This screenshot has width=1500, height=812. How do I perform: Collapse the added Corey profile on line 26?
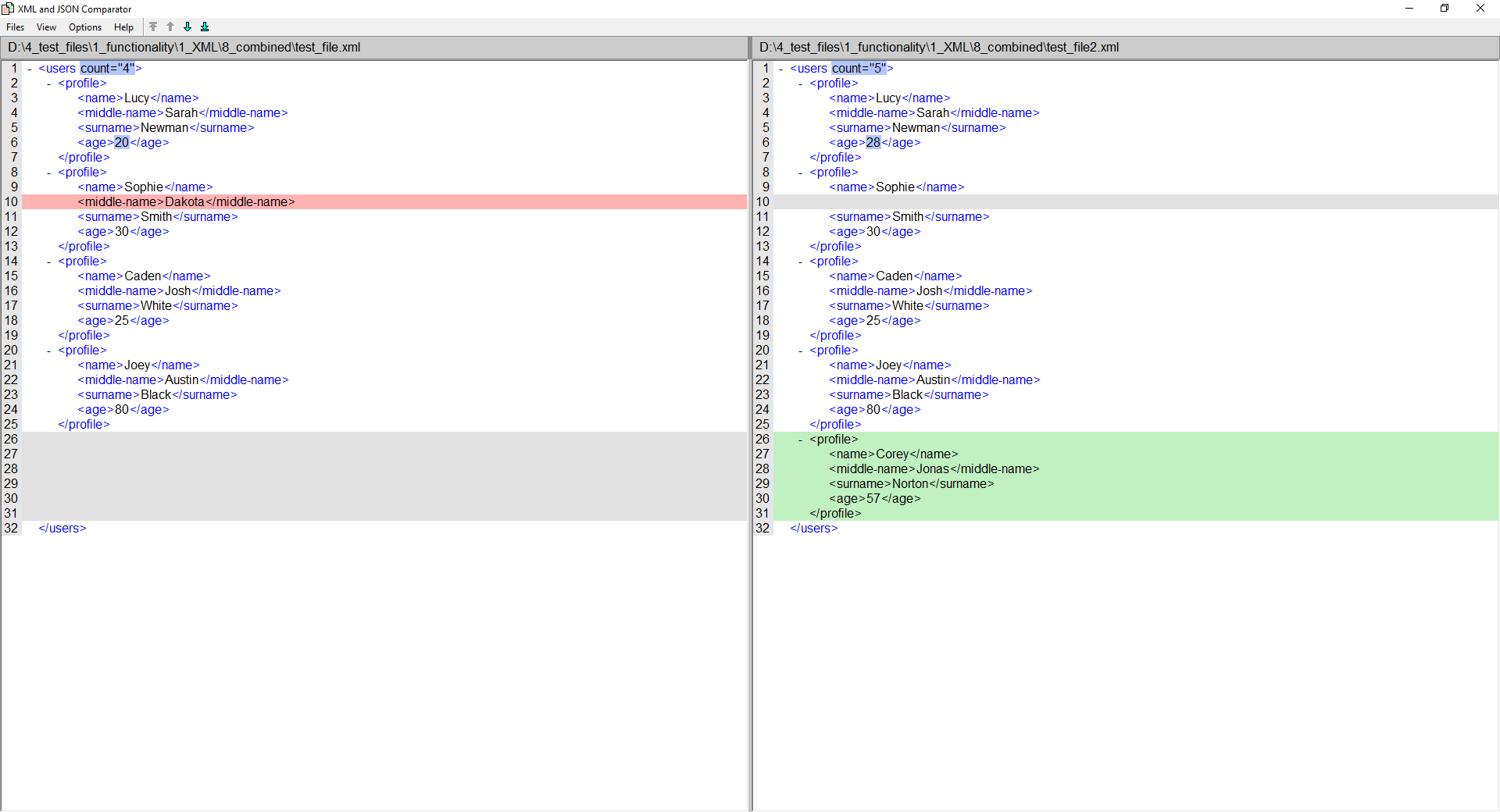click(801, 440)
